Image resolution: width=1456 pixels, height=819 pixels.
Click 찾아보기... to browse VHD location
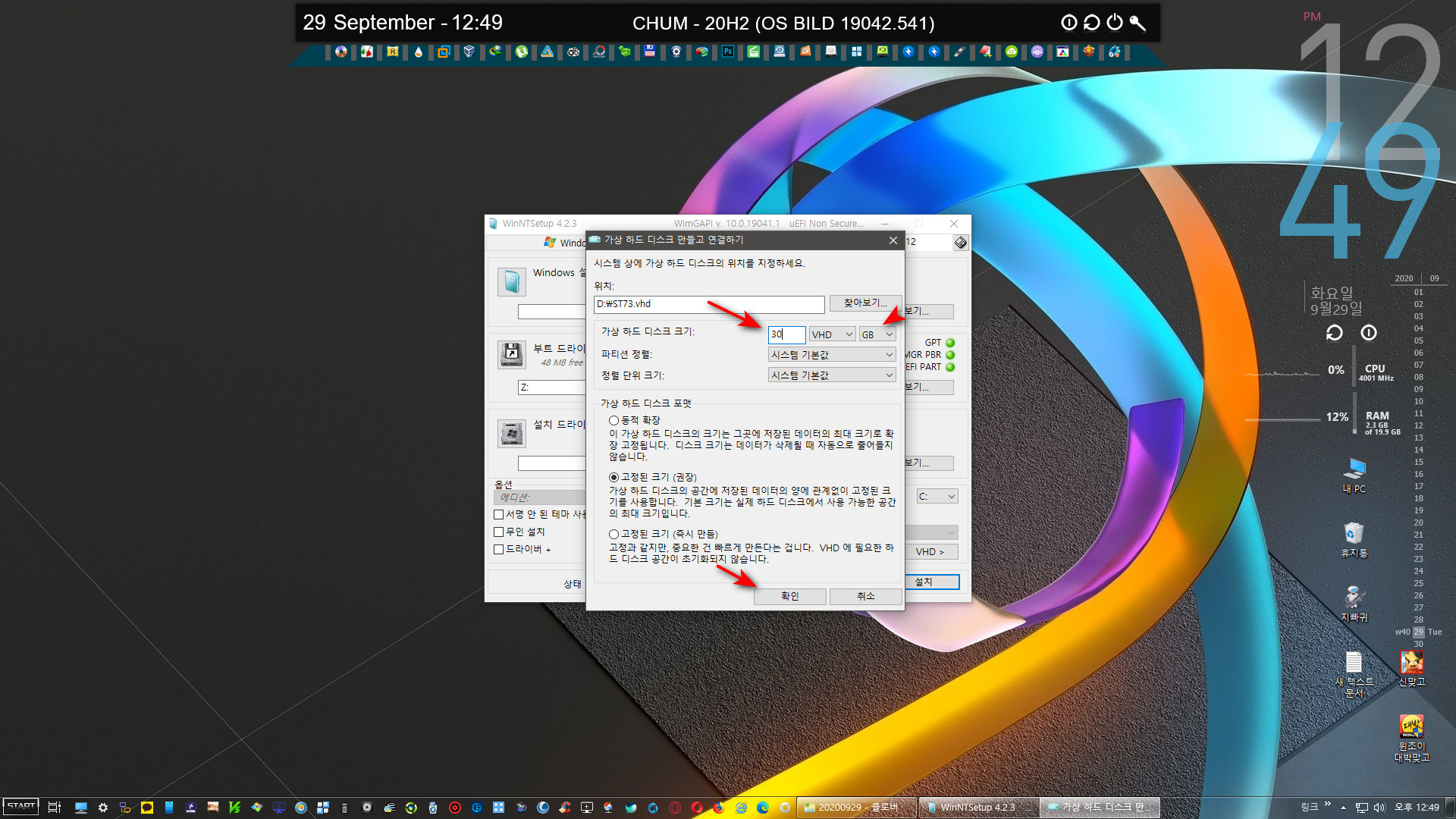865,303
